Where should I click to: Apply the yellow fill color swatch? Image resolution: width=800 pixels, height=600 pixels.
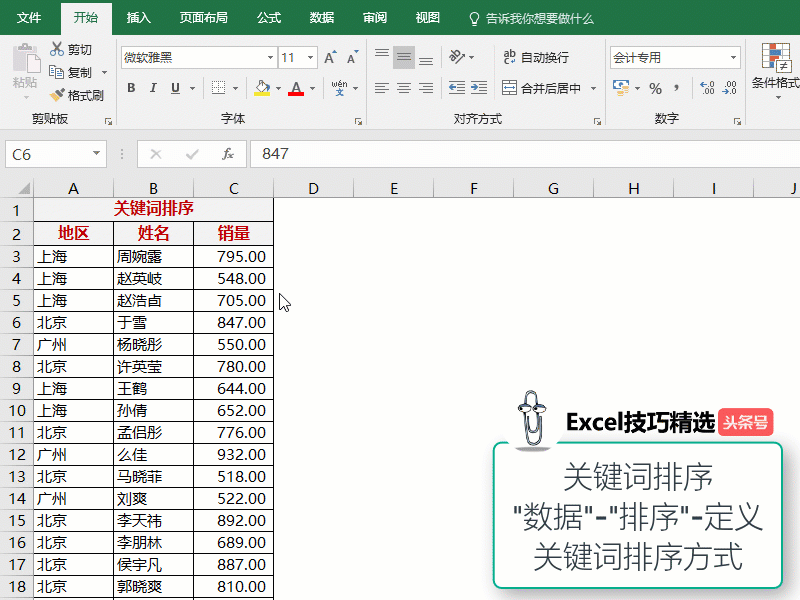[262, 88]
